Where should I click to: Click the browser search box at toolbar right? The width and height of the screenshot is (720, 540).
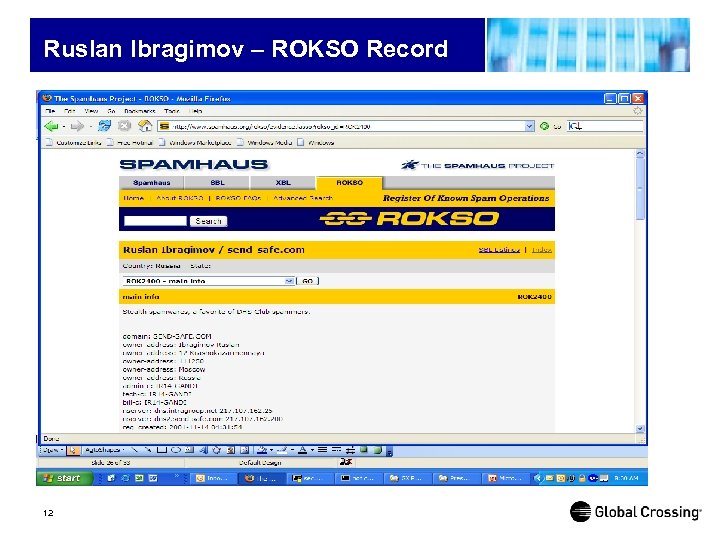coord(605,126)
